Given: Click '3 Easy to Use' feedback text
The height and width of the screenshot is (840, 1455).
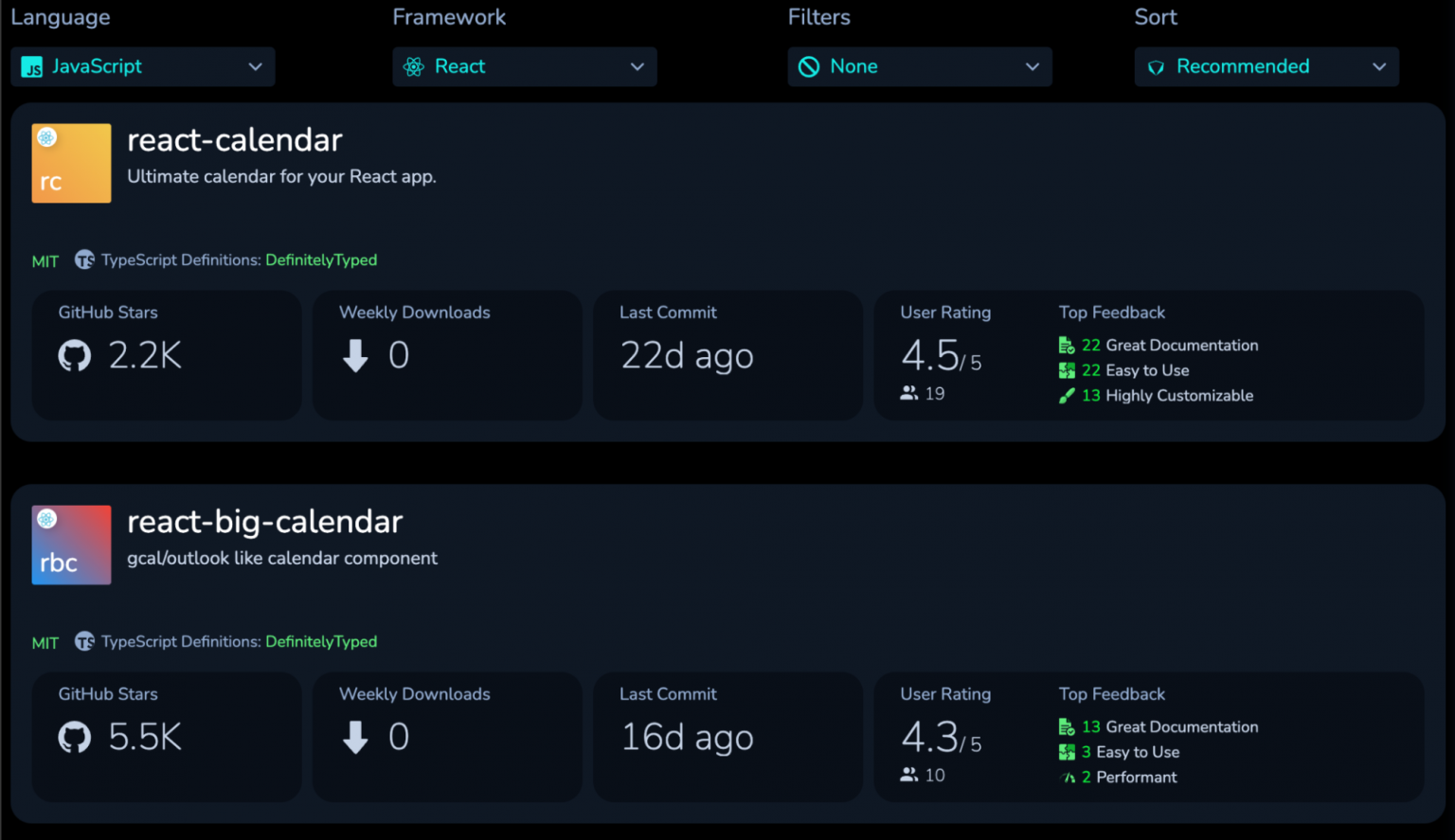Looking at the screenshot, I should (x=1131, y=752).
